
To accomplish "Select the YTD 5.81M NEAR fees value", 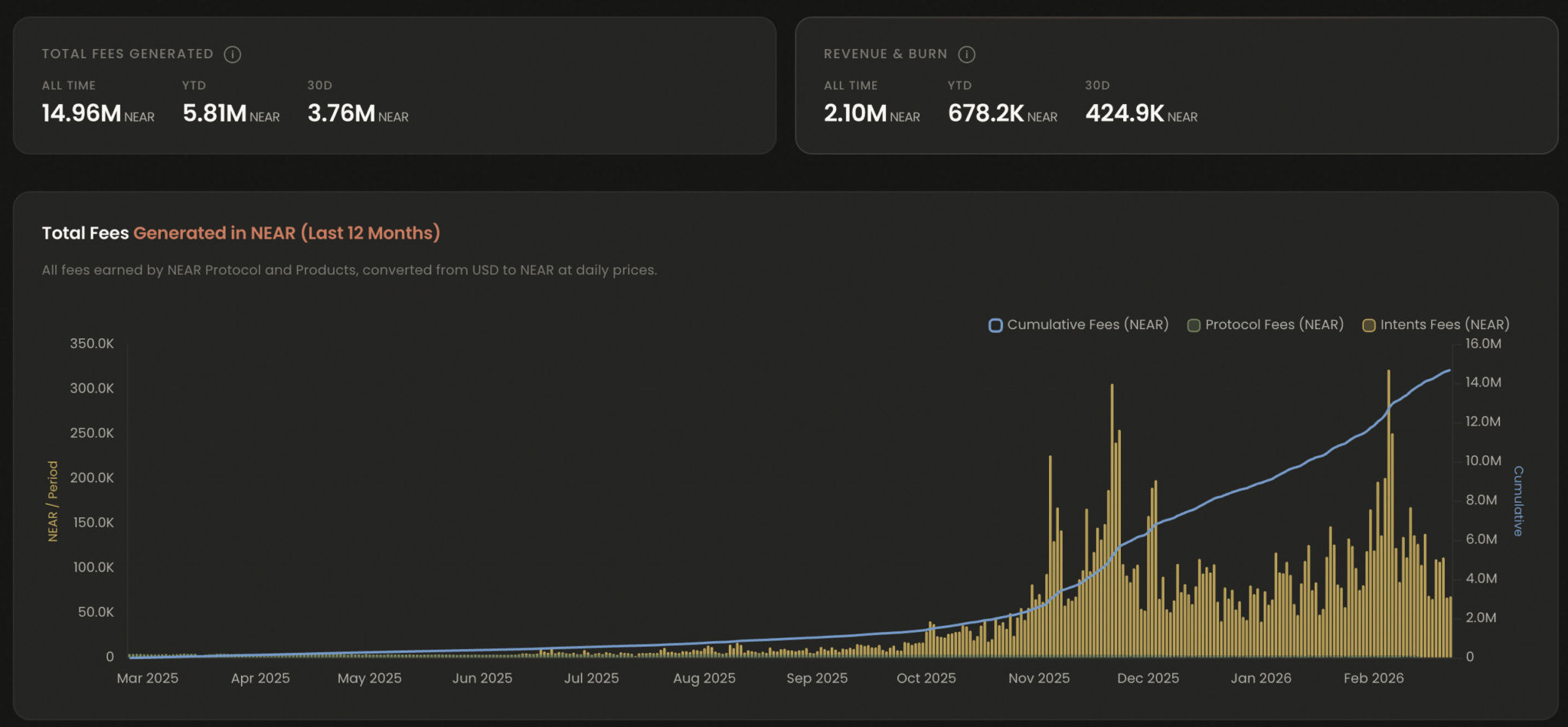I will (230, 113).
